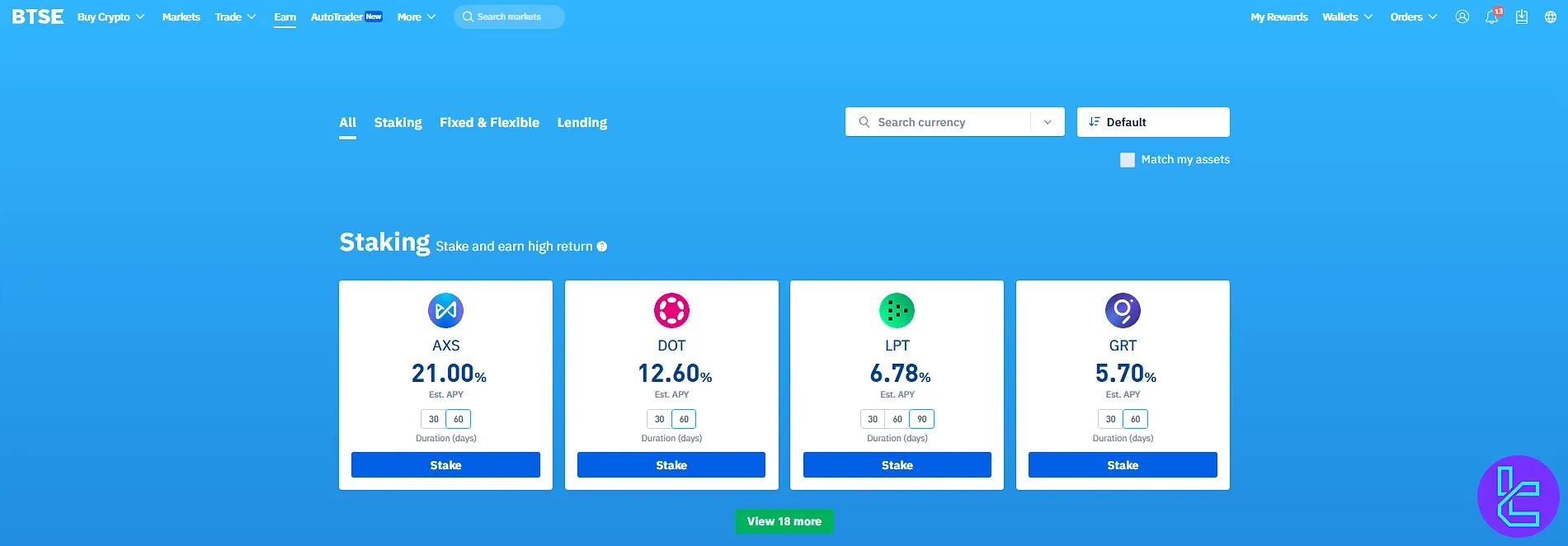Open the Markets page
This screenshot has height=546, width=1568.
[181, 16]
